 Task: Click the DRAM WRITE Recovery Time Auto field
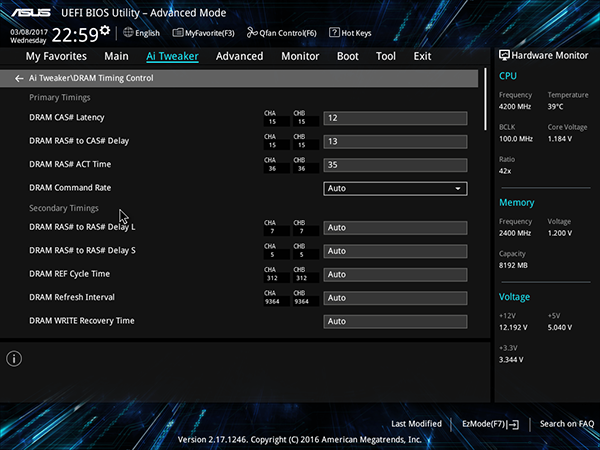tap(395, 321)
